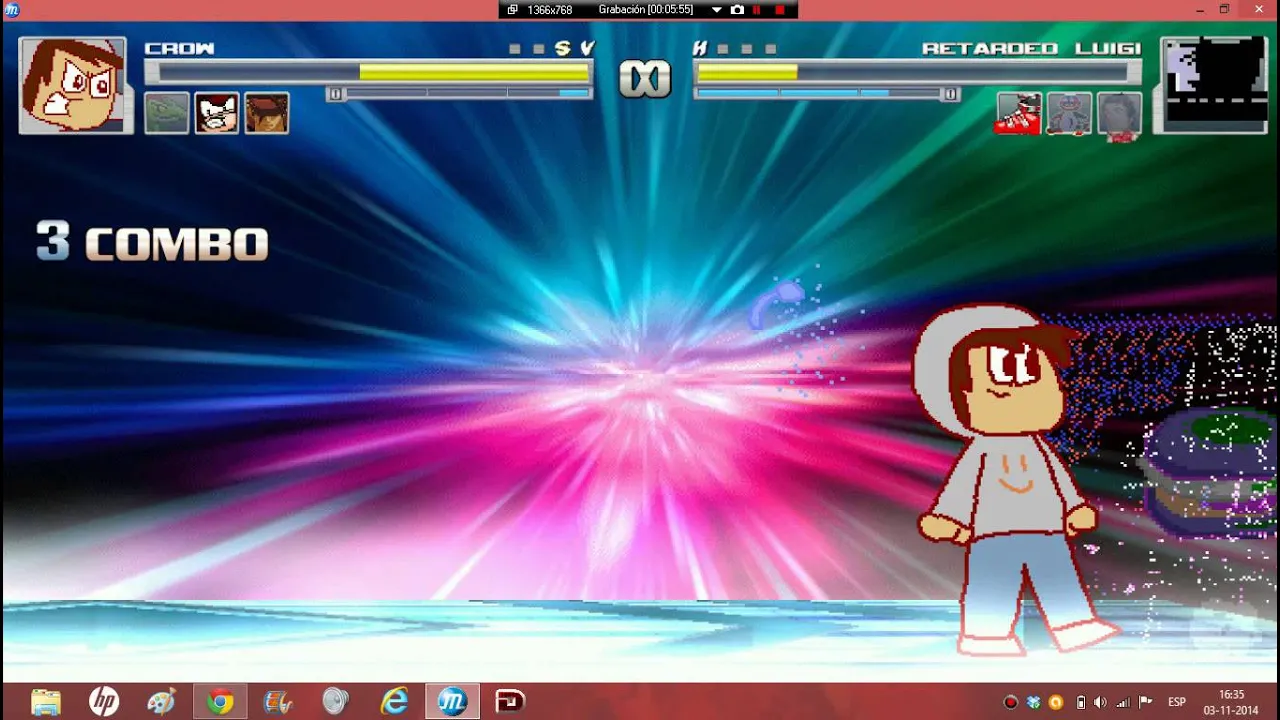The height and width of the screenshot is (720, 1280).
Task: Click the 1366x768 resolution label
Action: coord(550,9)
